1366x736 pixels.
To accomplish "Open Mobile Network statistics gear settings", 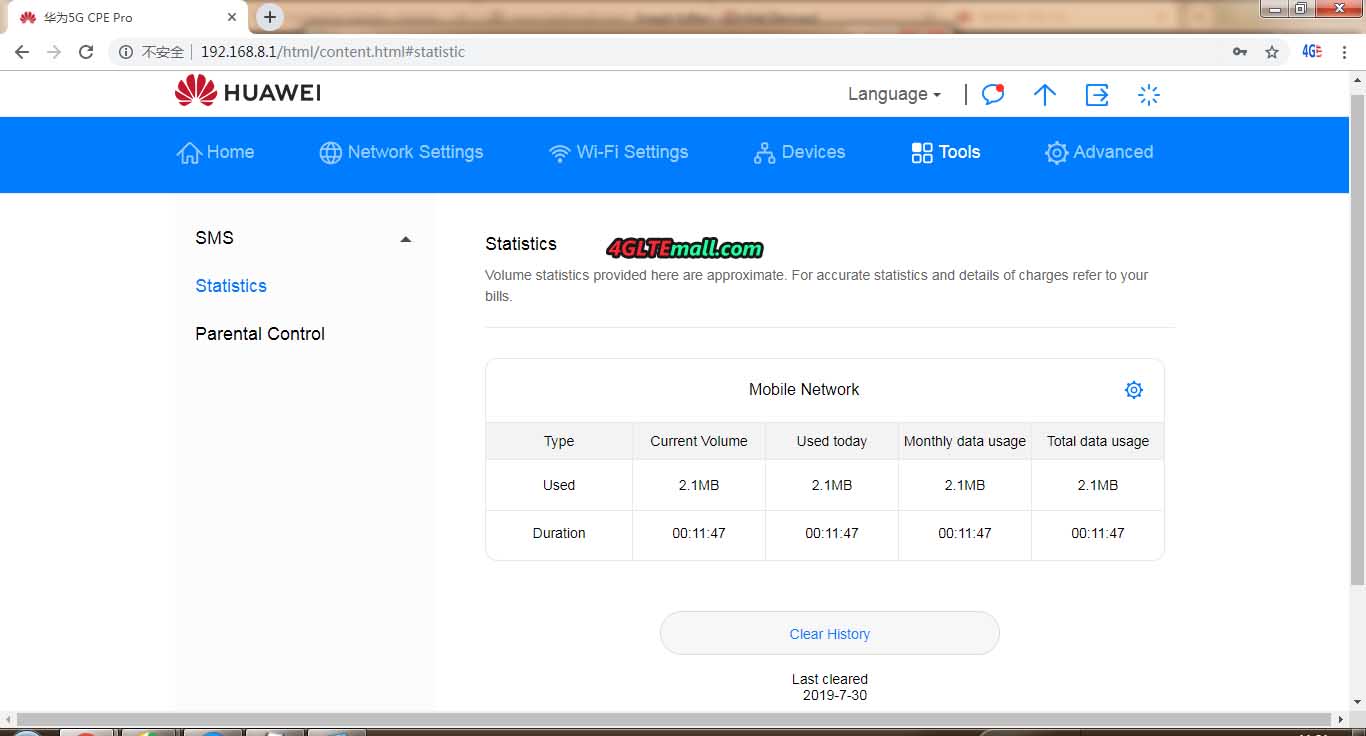I will pyautogui.click(x=1133, y=390).
